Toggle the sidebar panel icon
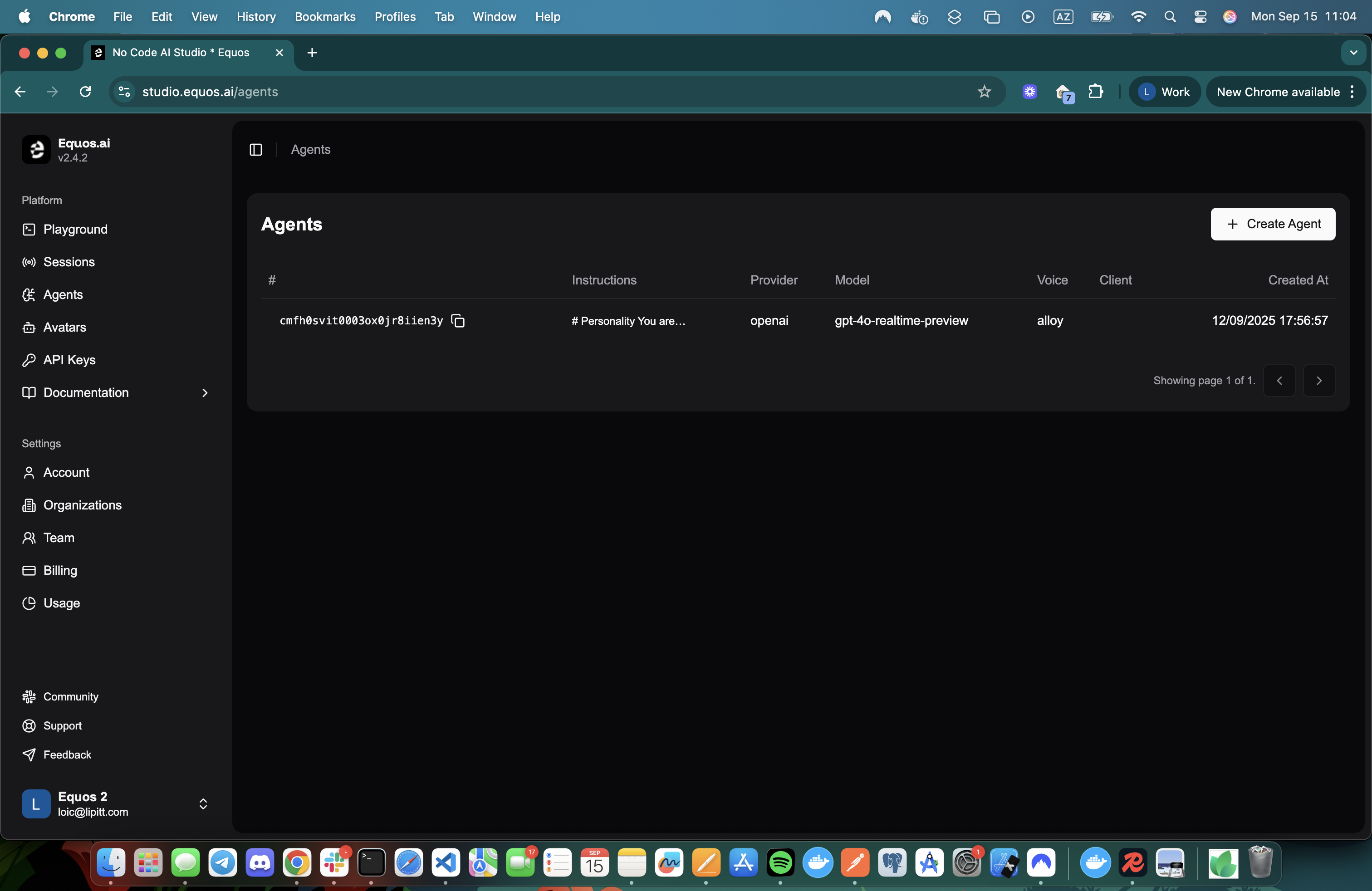Image resolution: width=1372 pixels, height=891 pixels. coord(256,150)
